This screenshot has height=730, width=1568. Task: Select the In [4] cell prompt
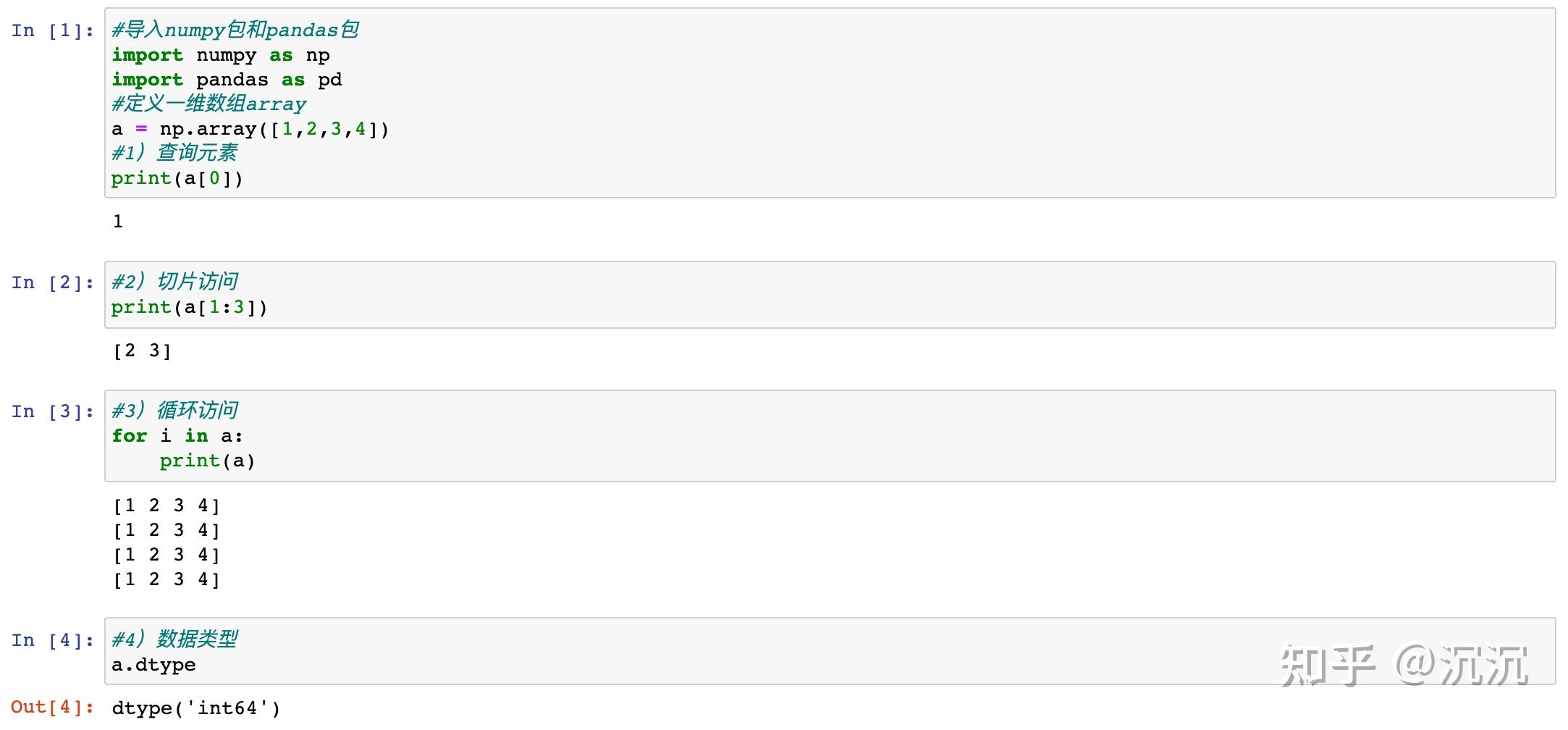coord(53,640)
